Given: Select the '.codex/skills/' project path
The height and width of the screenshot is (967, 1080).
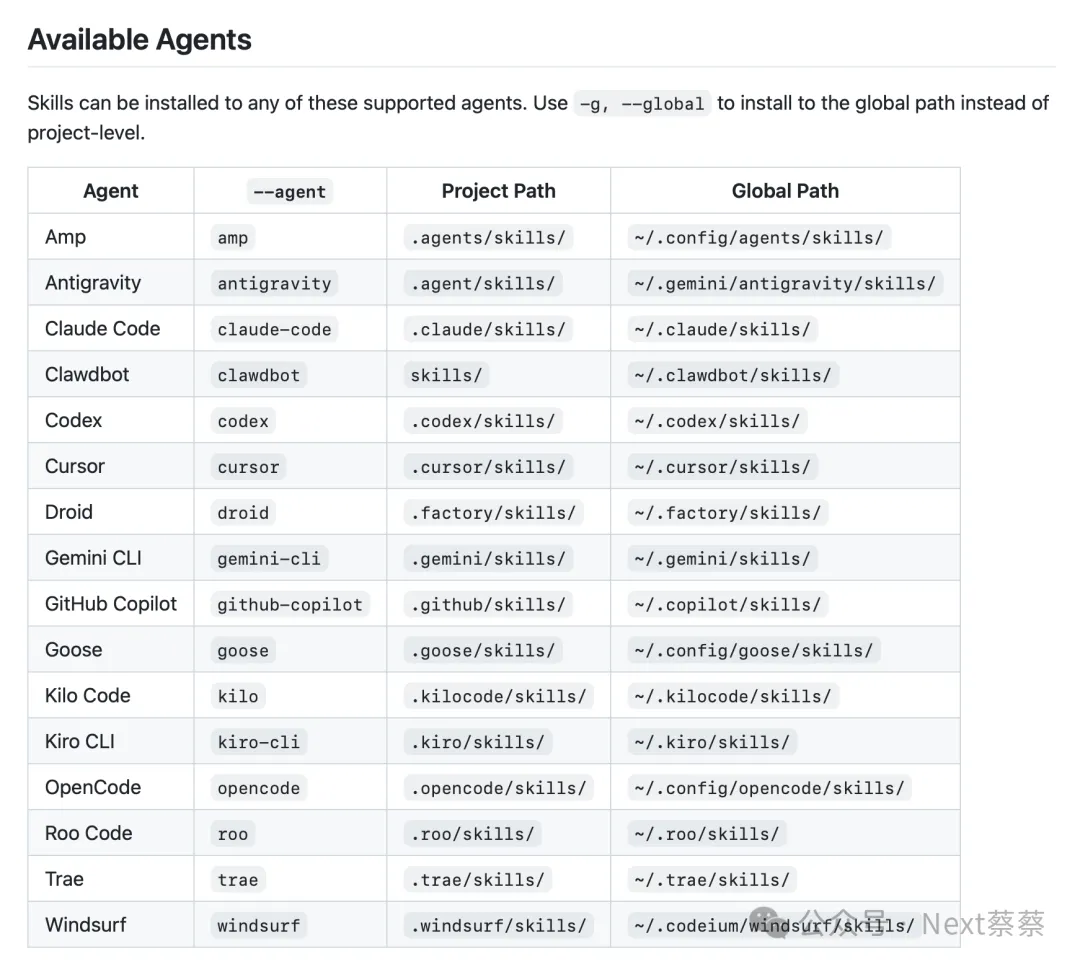Looking at the screenshot, I should pos(483,421).
